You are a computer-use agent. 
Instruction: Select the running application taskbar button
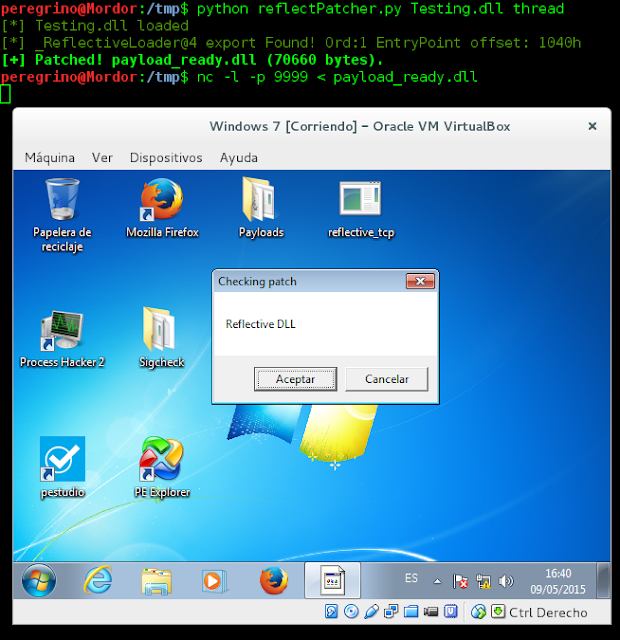pos(332,580)
